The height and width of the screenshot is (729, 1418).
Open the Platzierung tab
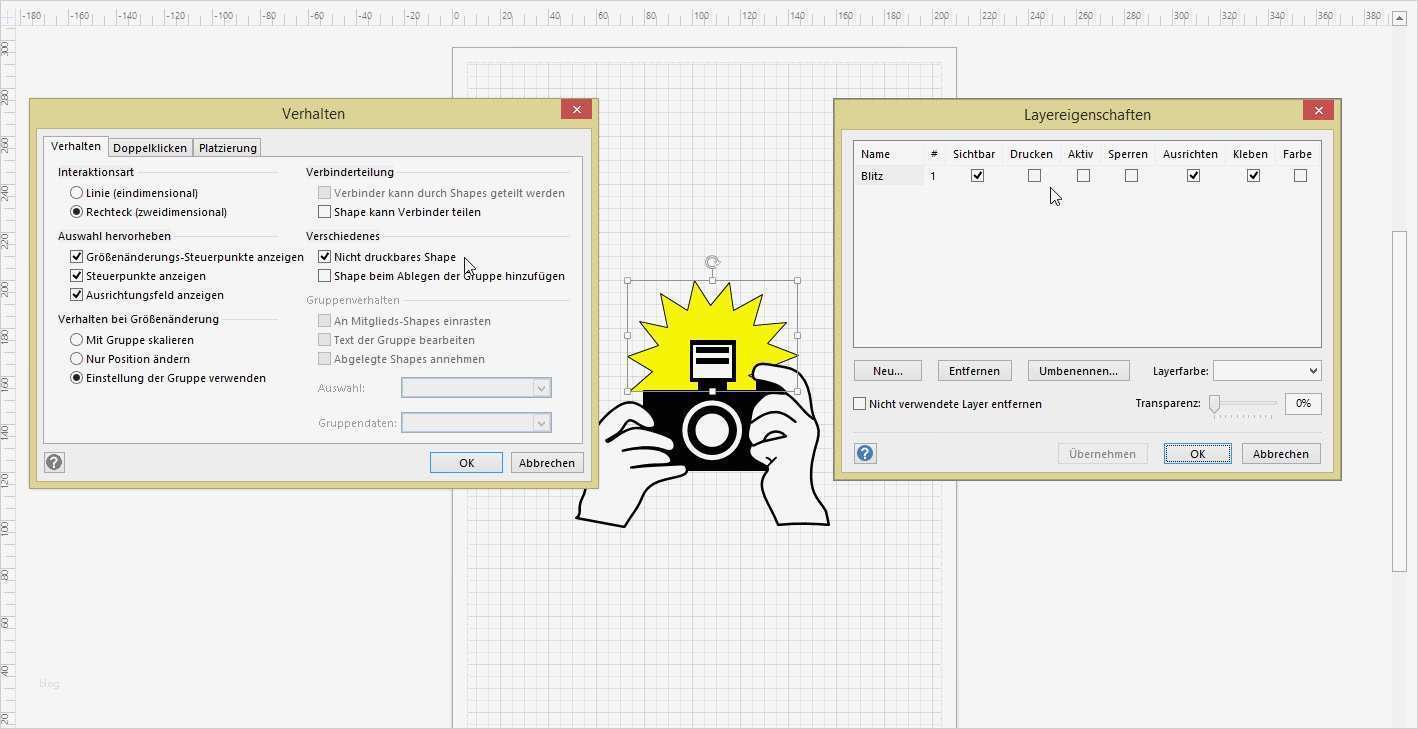click(227, 148)
